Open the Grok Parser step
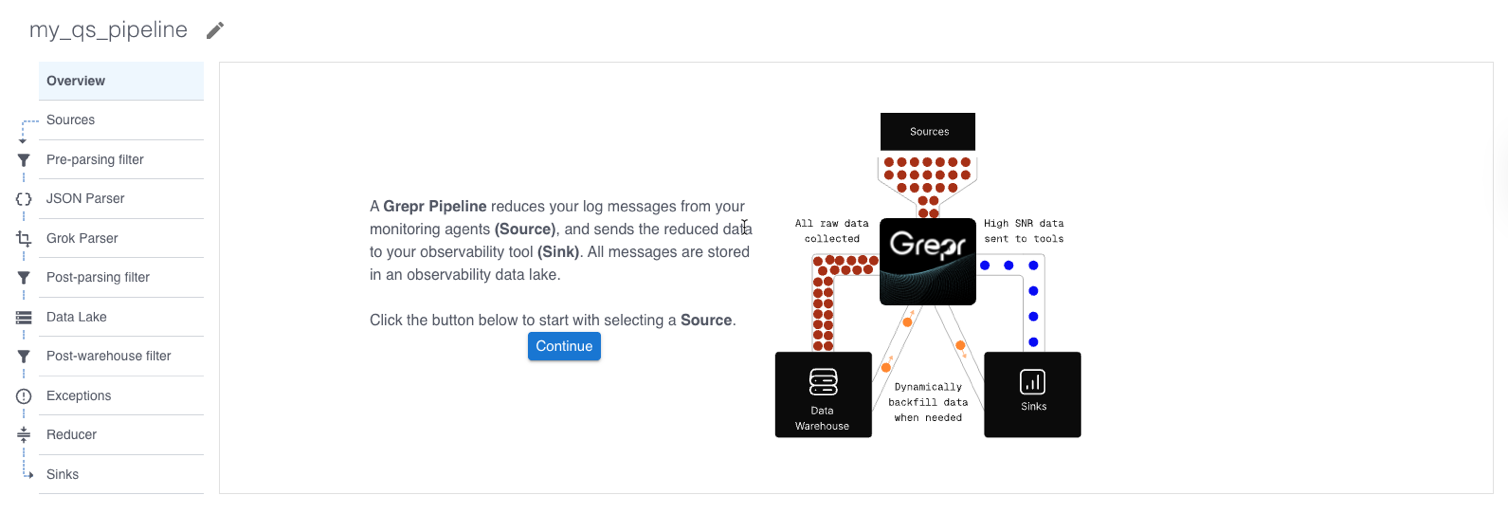Screen dimensions: 1508x514 pos(121,238)
